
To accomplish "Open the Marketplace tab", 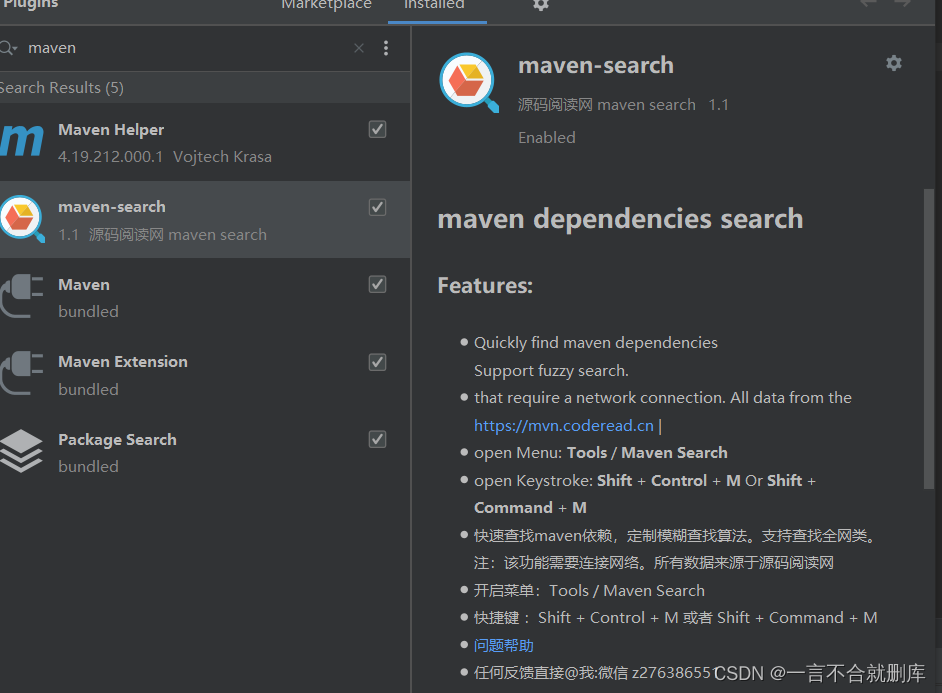I will (326, 5).
